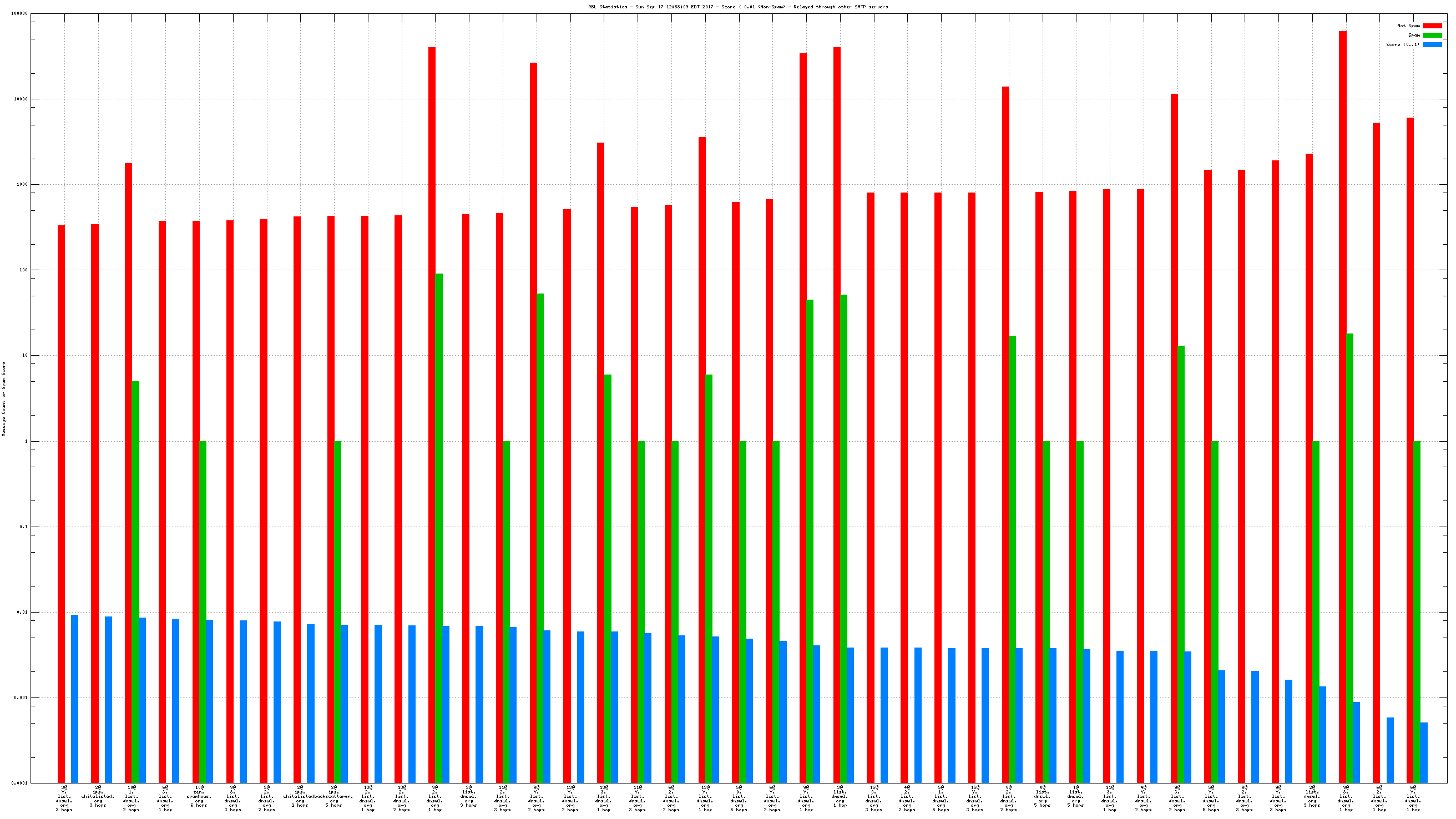Click the leftmost blue Score bar
Viewport: 1456px width, 819px height.
(74, 699)
